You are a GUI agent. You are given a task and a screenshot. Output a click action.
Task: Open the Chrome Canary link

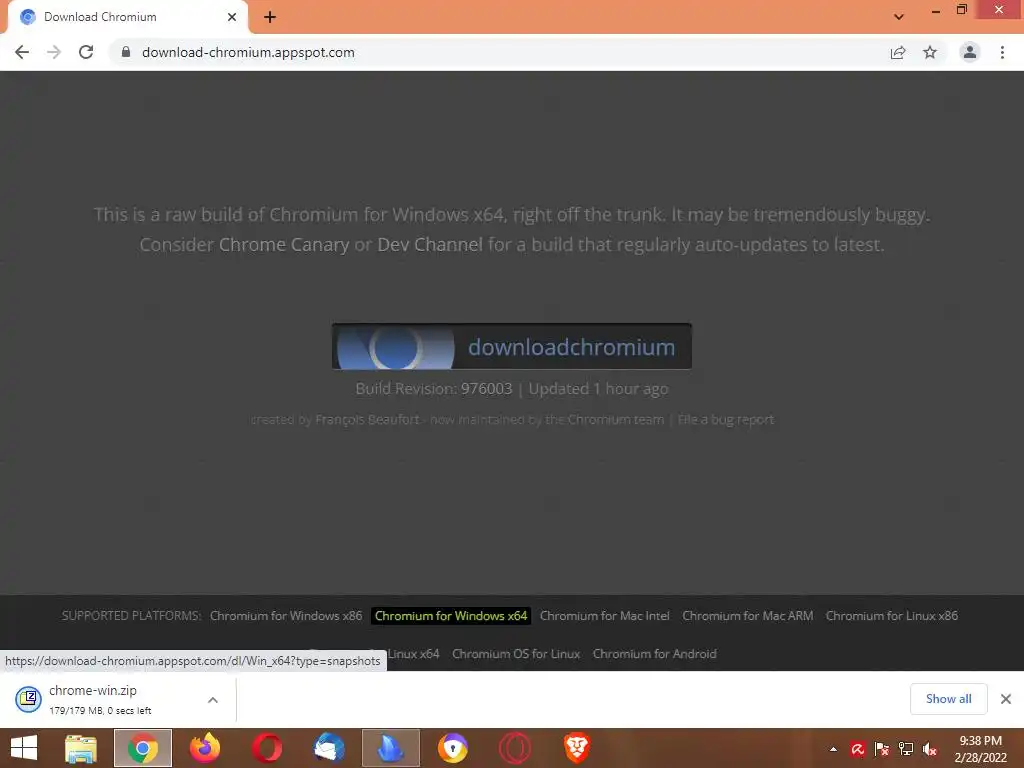click(284, 244)
